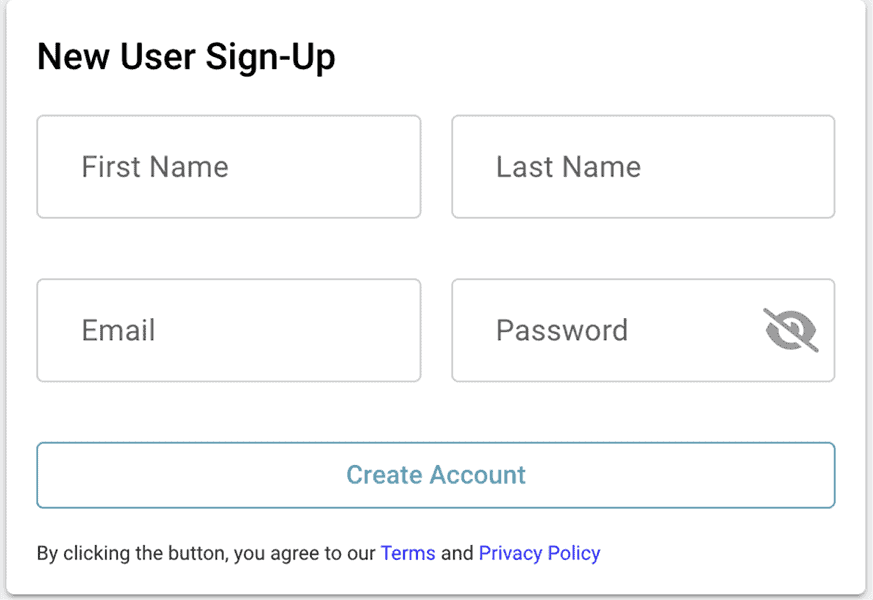Click the 'By clicking the button' agreement text

coord(200,553)
